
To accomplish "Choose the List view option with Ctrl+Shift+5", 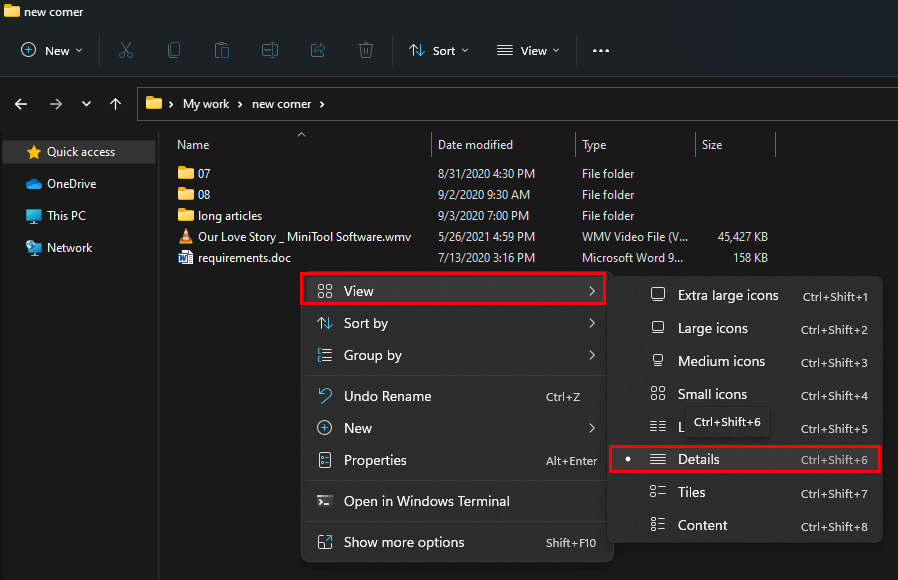I will click(x=745, y=427).
